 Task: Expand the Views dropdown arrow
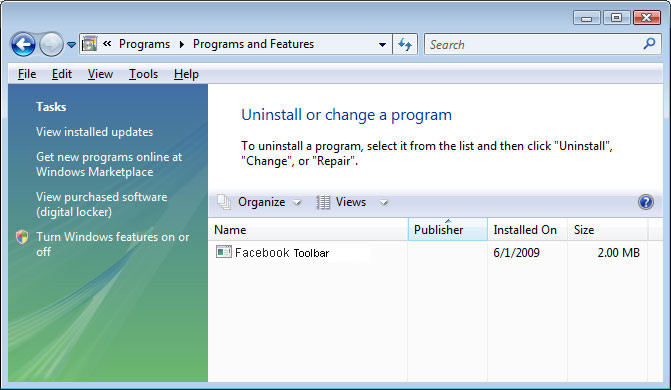pos(383,202)
